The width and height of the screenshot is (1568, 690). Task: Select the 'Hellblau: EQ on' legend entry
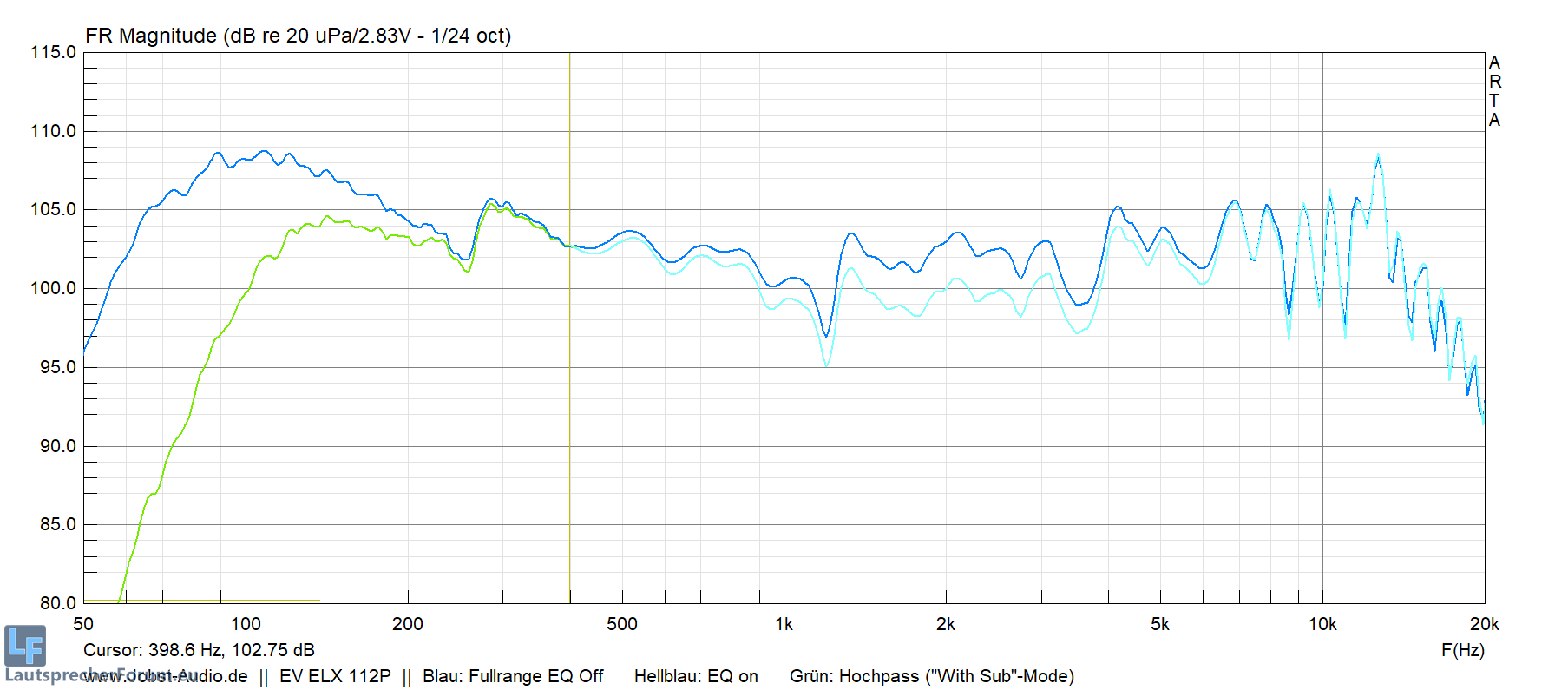tap(696, 676)
